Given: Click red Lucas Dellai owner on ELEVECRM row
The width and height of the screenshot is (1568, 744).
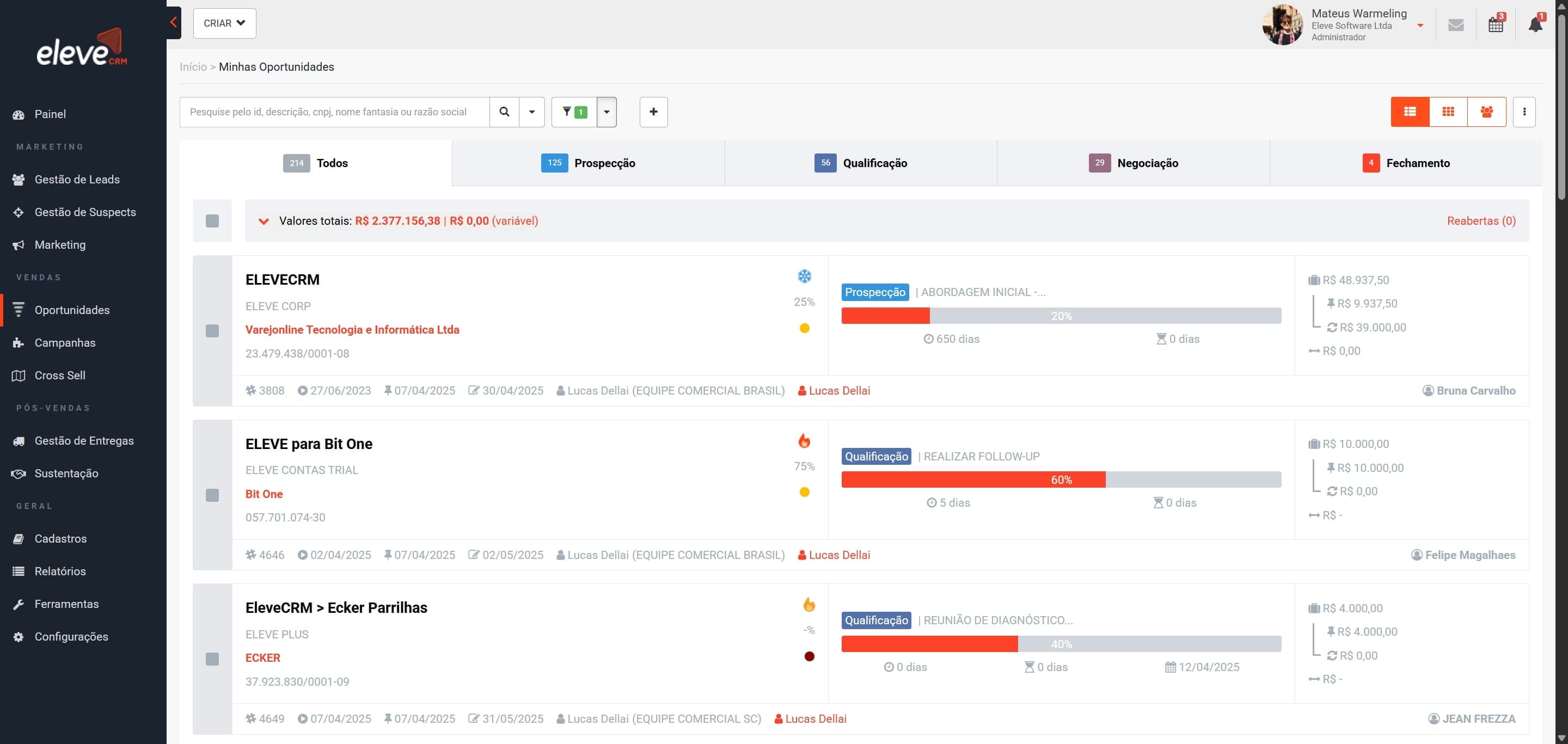Looking at the screenshot, I should point(834,391).
